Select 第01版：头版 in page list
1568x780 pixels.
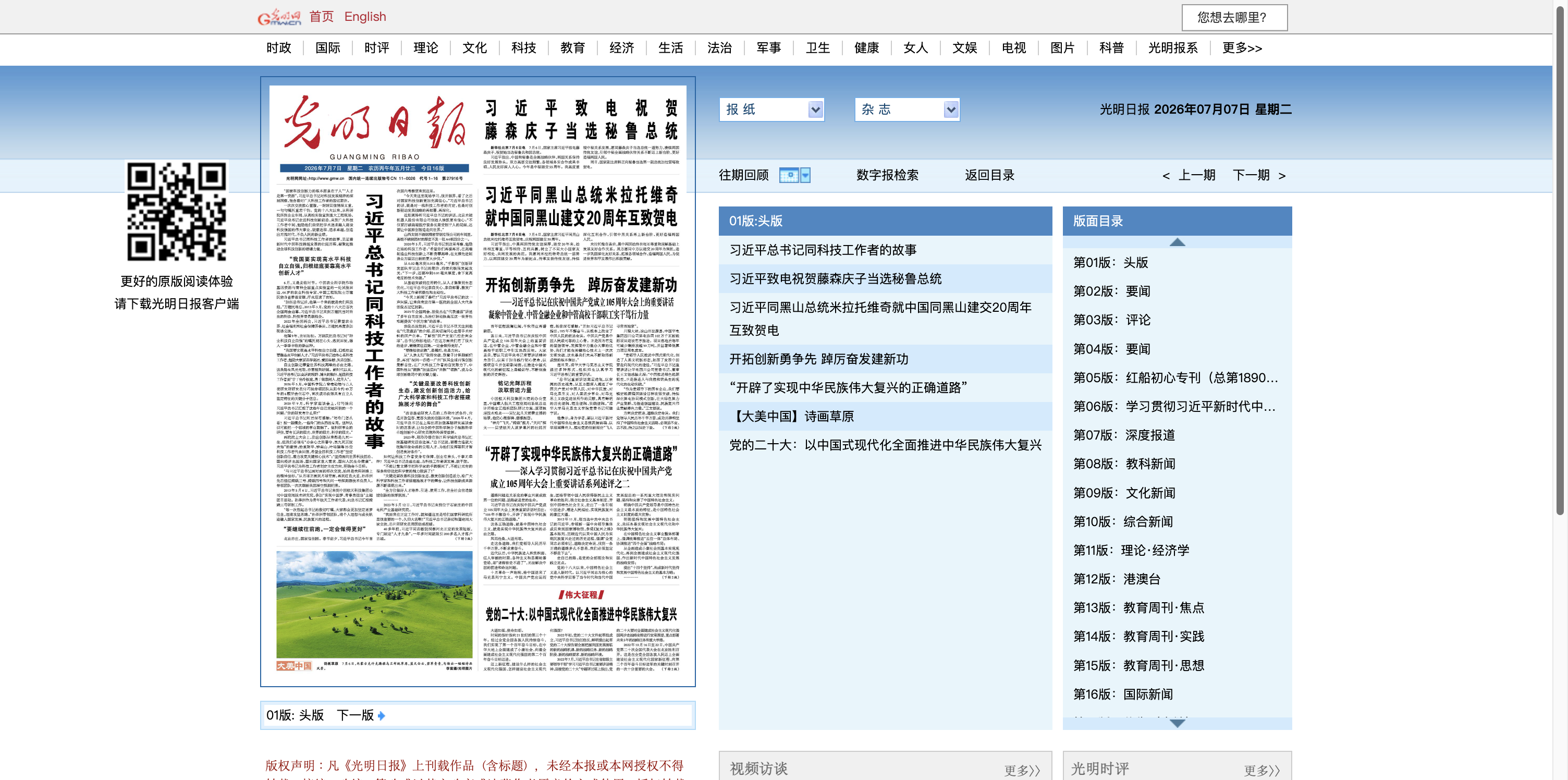click(1110, 262)
